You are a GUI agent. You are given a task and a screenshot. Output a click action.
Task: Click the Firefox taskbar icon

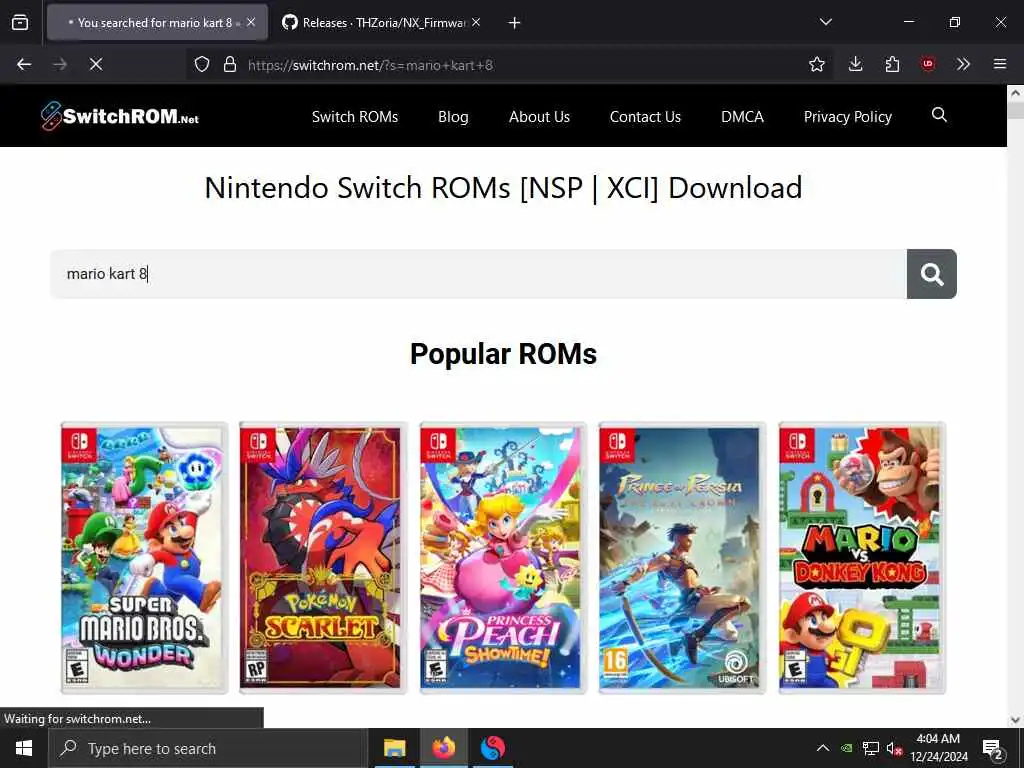[x=443, y=748]
